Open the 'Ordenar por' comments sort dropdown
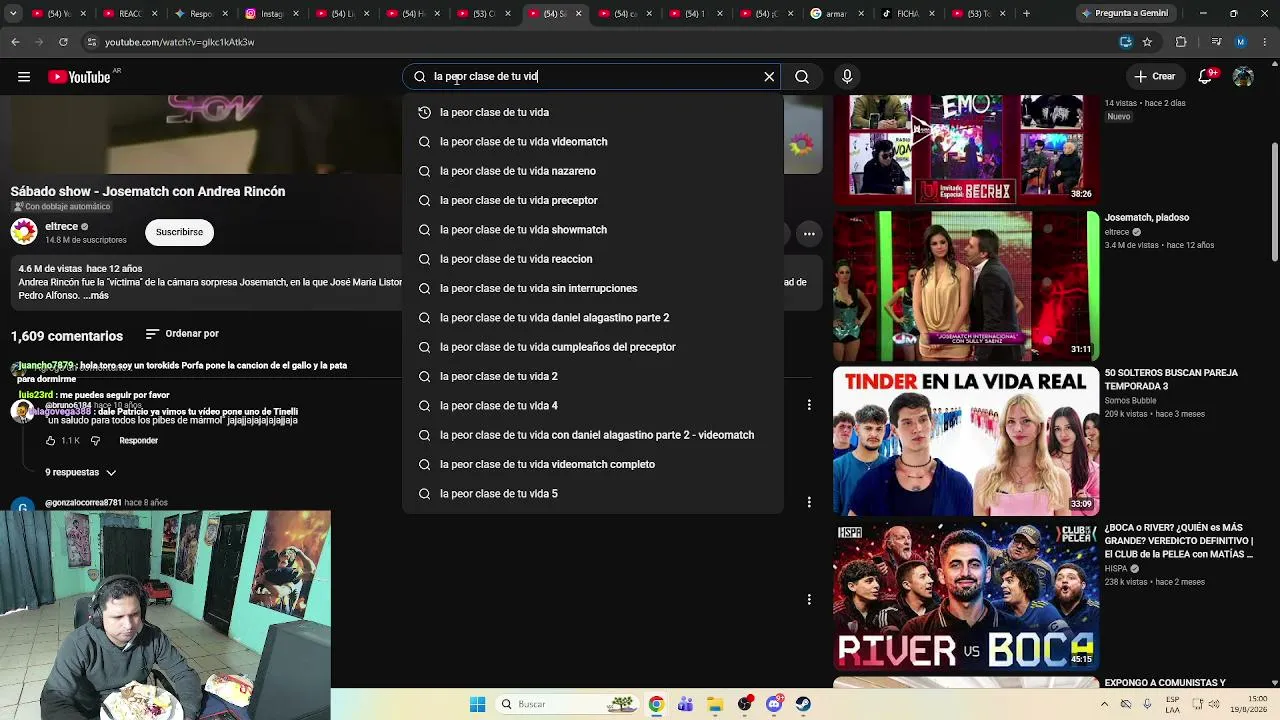This screenshot has height=720, width=1280. click(x=182, y=334)
